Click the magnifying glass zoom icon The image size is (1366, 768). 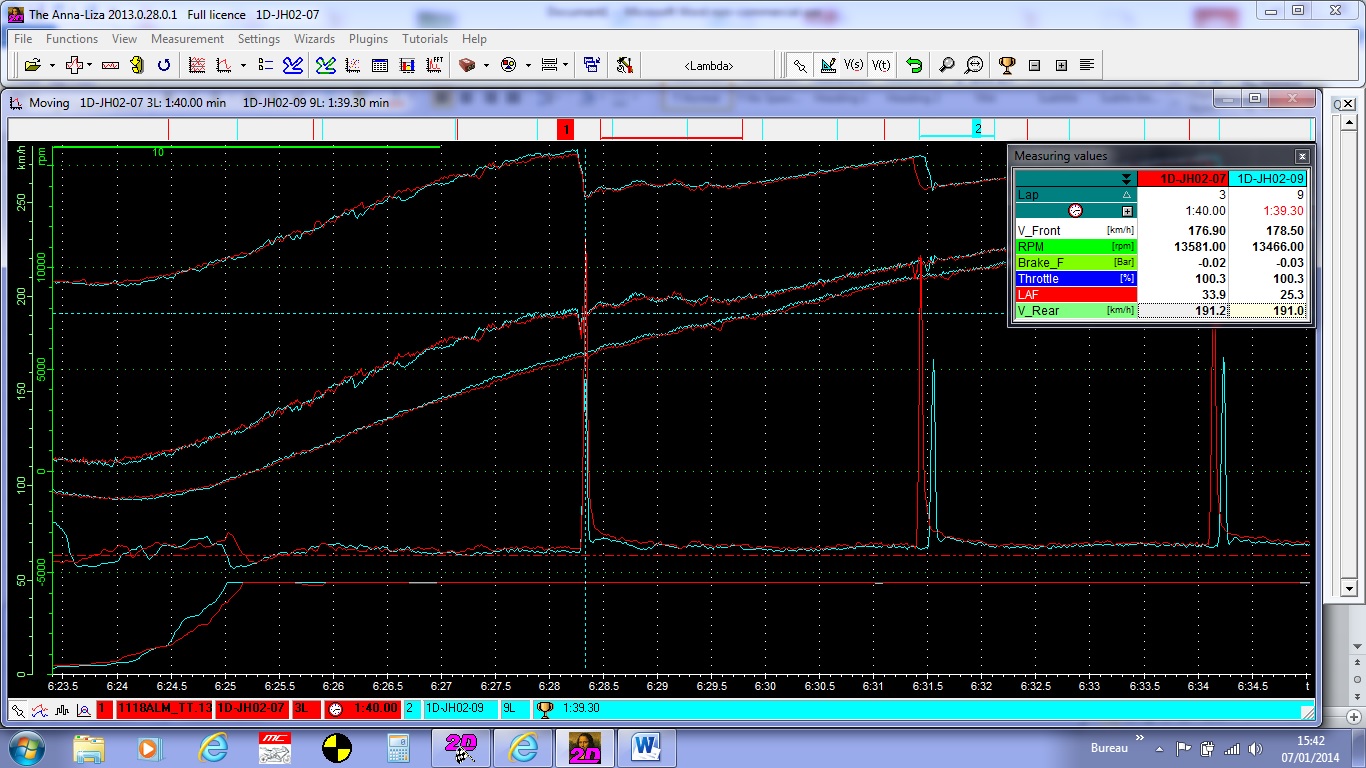(x=946, y=65)
